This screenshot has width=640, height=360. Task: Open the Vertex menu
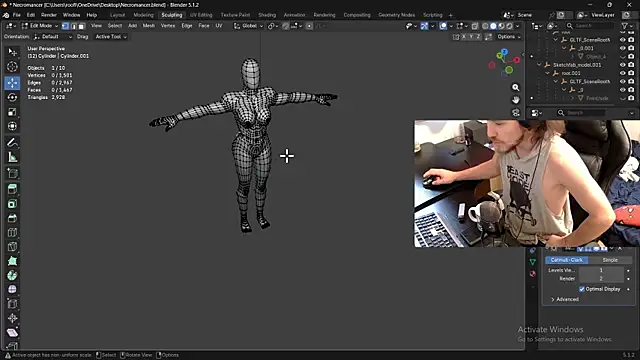click(x=168, y=26)
